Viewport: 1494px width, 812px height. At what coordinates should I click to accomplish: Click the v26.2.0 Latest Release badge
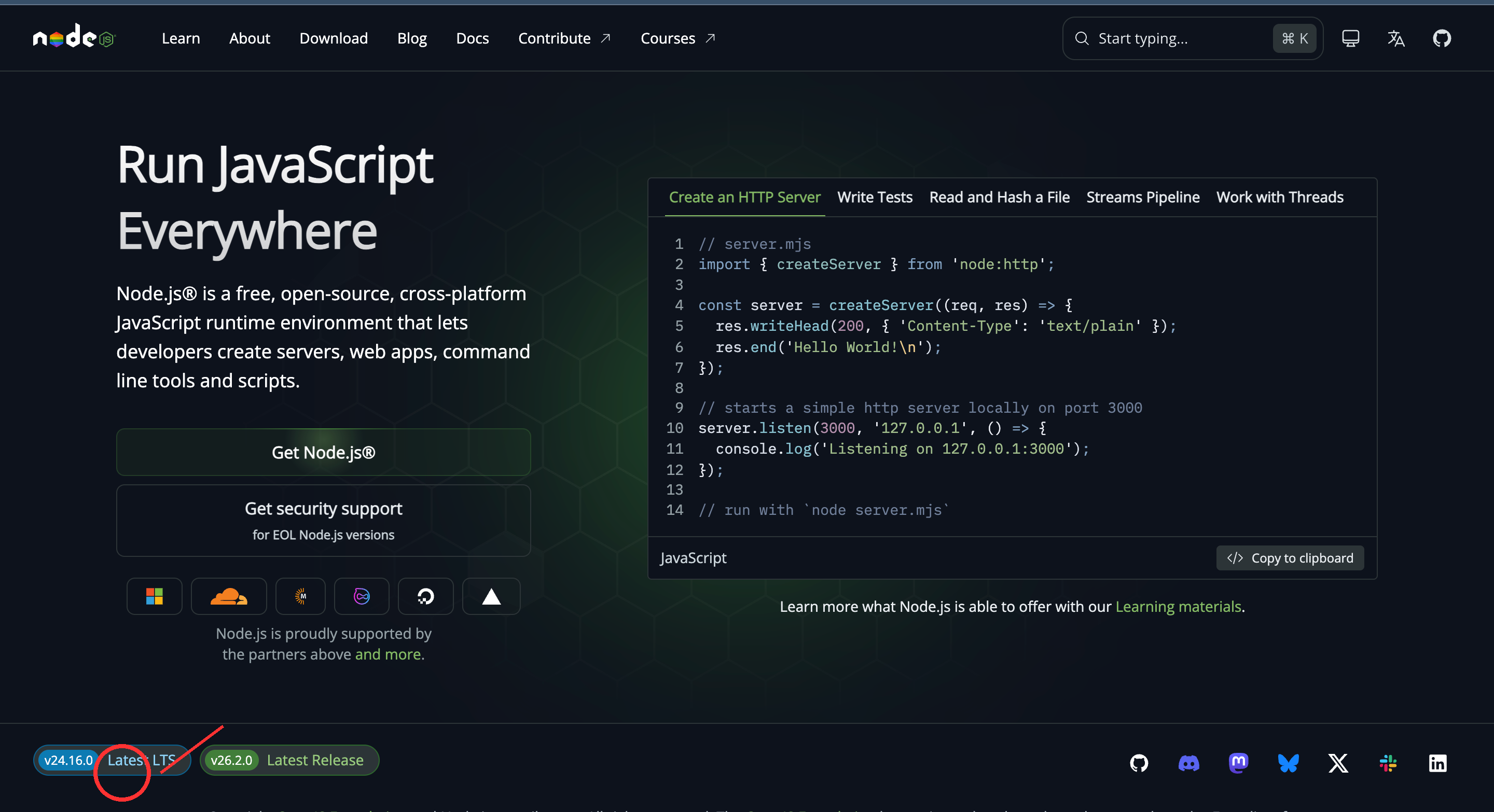(x=289, y=760)
